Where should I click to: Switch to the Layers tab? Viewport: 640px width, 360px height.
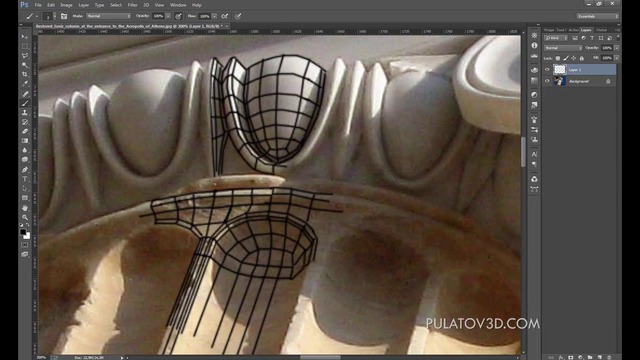(x=586, y=30)
